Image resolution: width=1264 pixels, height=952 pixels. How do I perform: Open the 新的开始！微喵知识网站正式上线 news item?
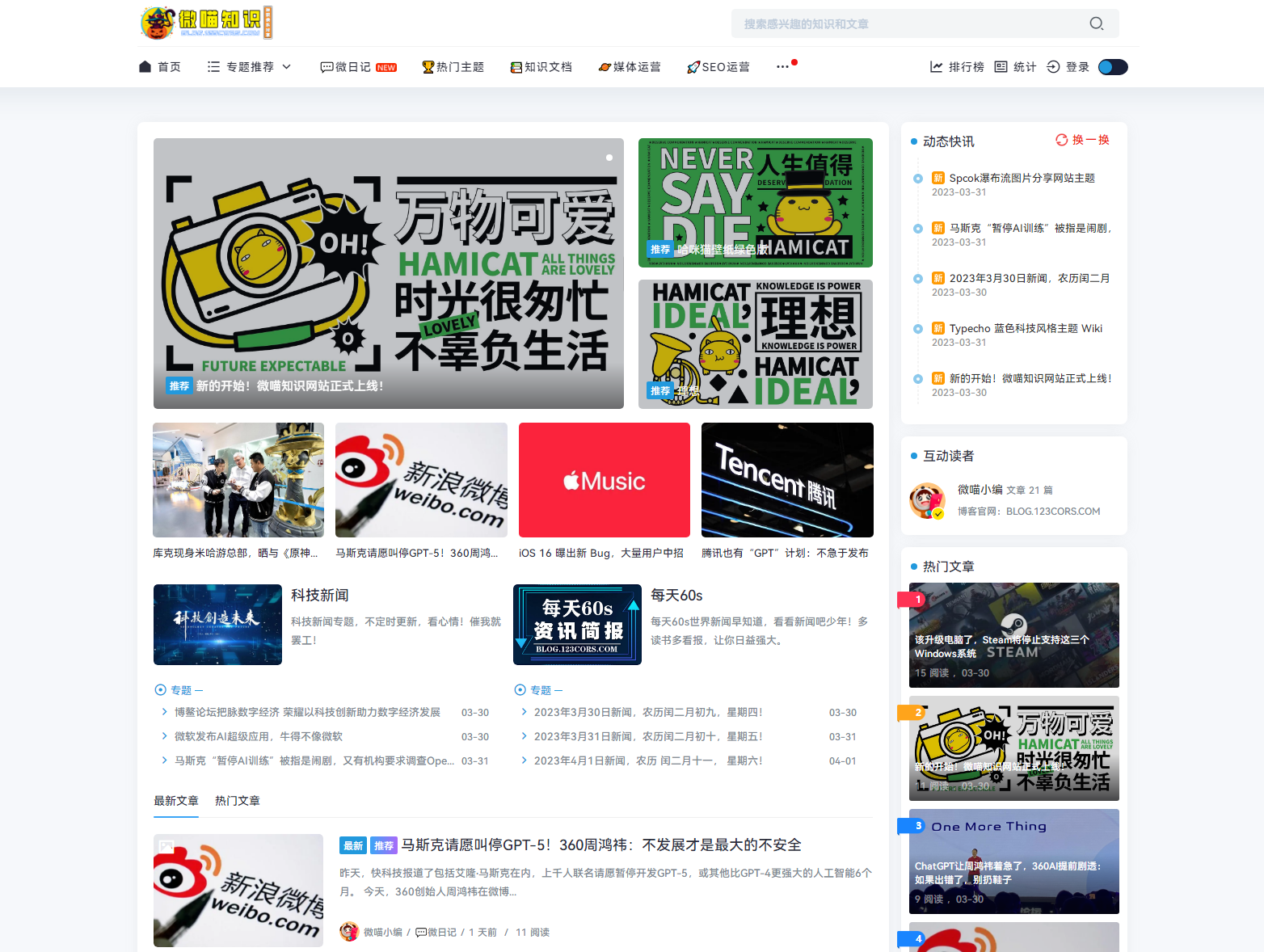pos(1030,378)
